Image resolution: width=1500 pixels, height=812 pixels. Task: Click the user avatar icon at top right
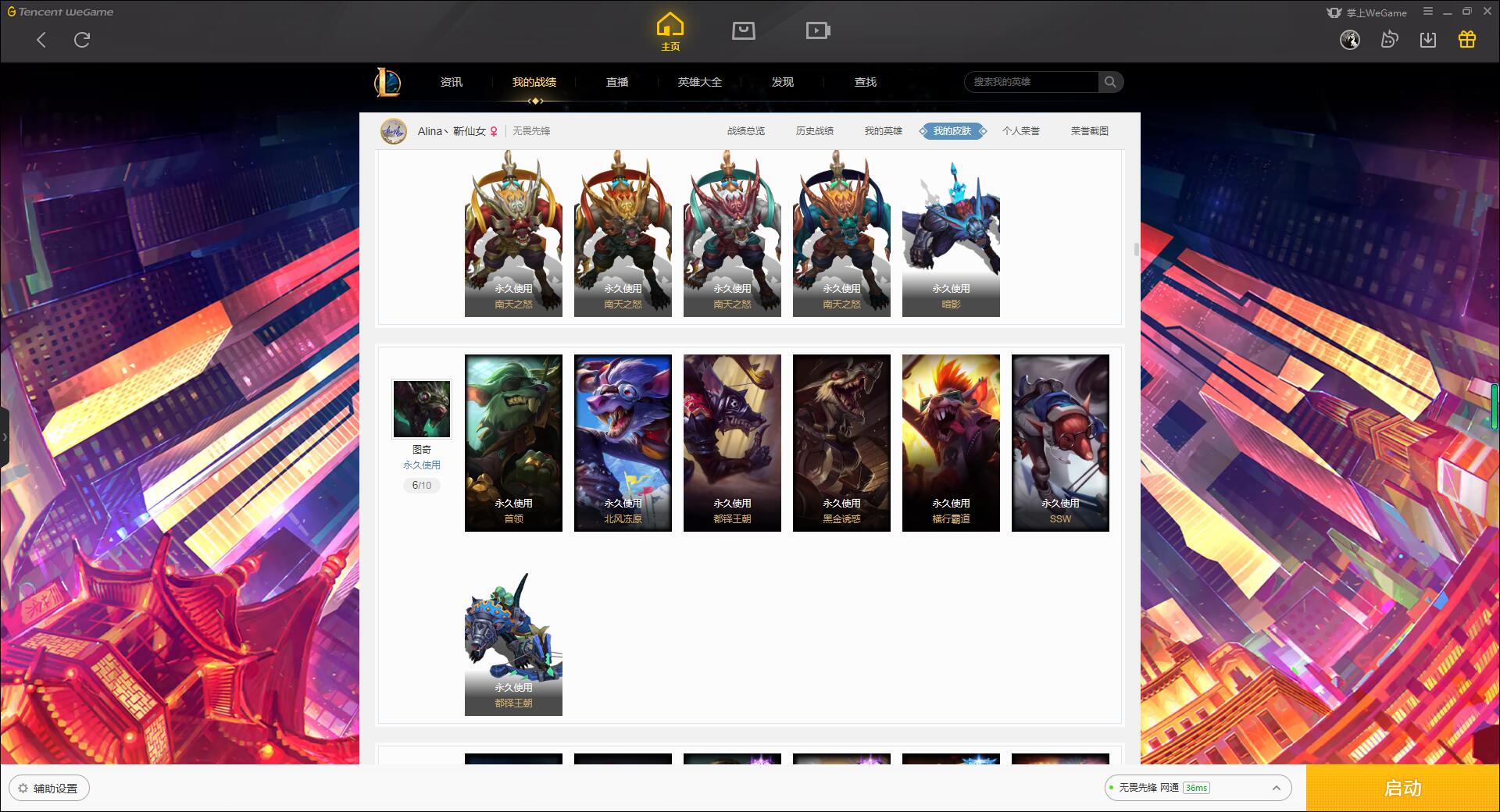pos(1350,40)
